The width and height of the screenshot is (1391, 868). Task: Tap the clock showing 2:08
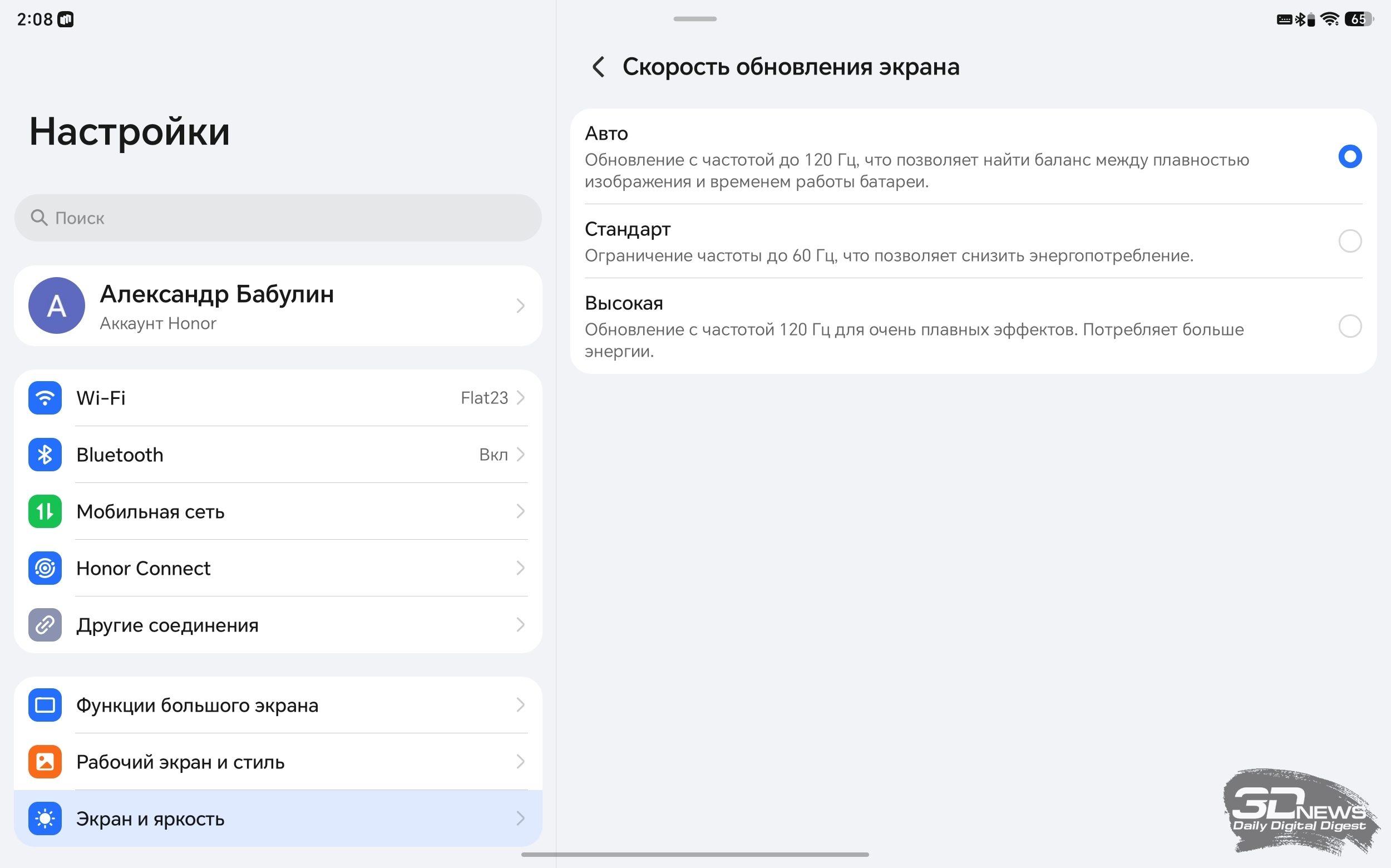[34, 19]
